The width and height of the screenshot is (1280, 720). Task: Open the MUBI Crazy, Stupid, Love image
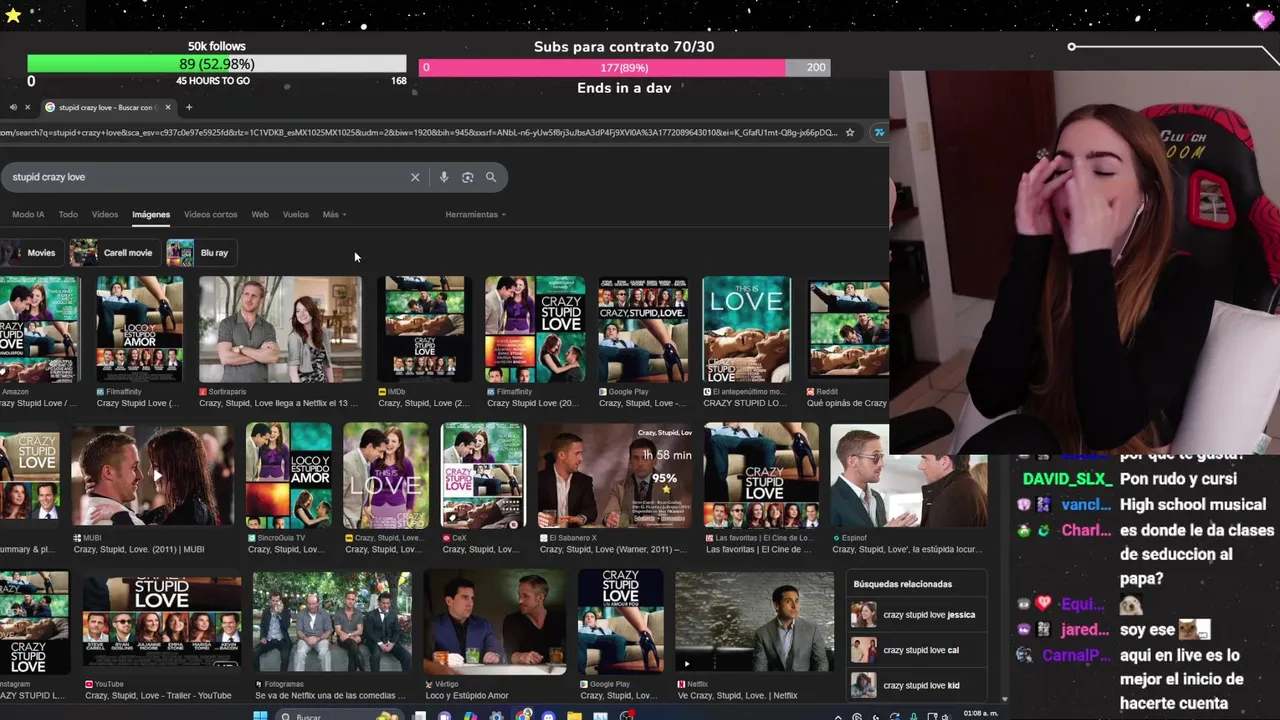[x=153, y=476]
